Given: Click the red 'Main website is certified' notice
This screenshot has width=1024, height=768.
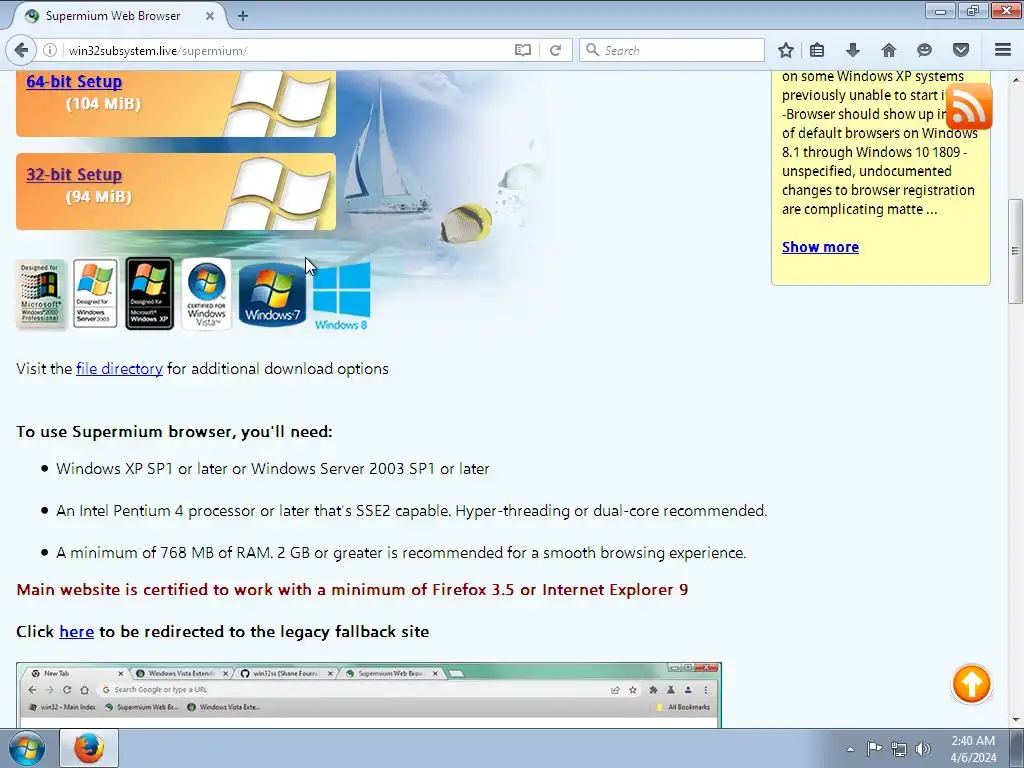Looking at the screenshot, I should (352, 590).
